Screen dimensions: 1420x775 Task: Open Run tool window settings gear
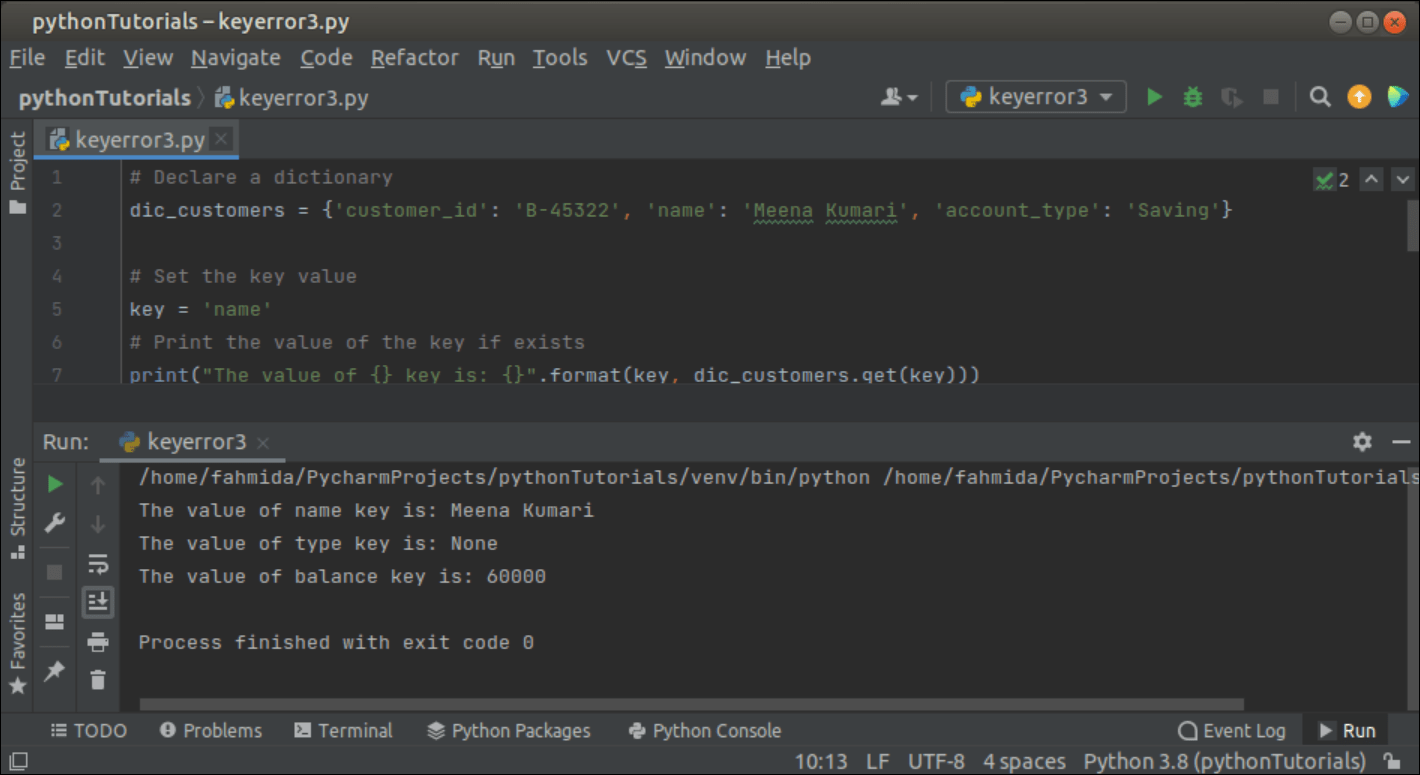1362,441
